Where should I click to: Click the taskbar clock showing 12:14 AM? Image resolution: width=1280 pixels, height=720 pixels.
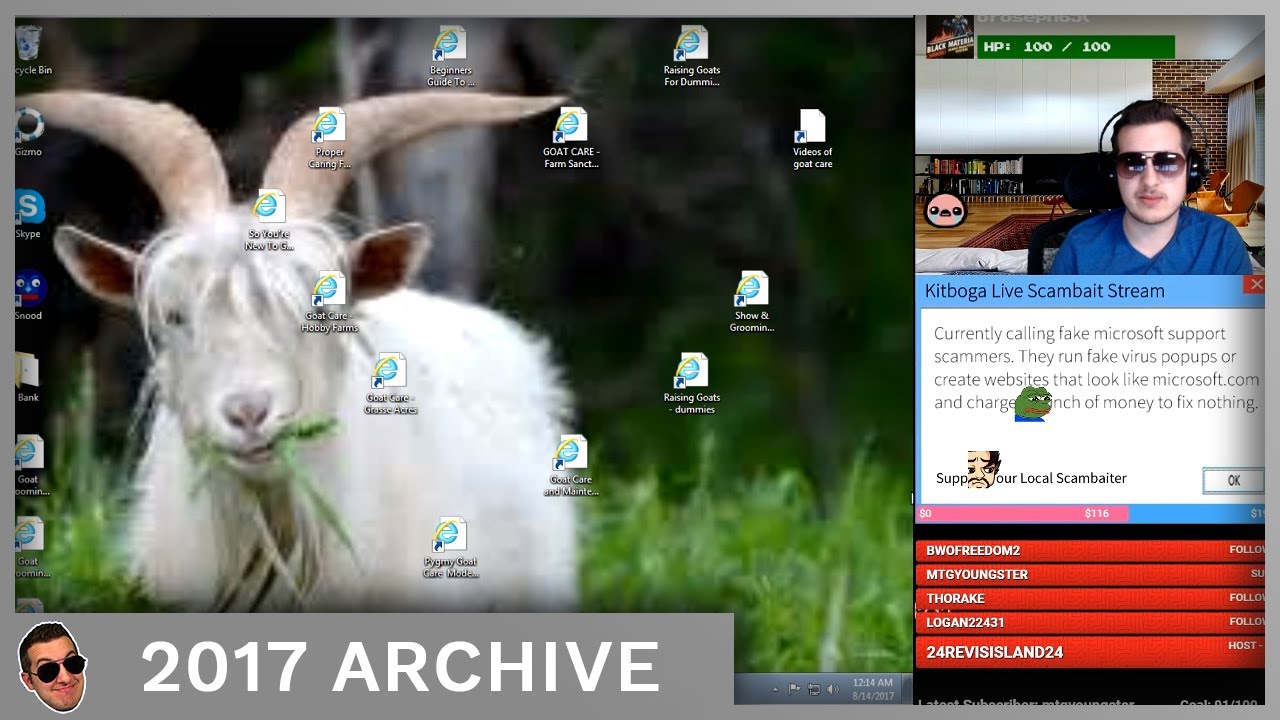[x=872, y=689]
